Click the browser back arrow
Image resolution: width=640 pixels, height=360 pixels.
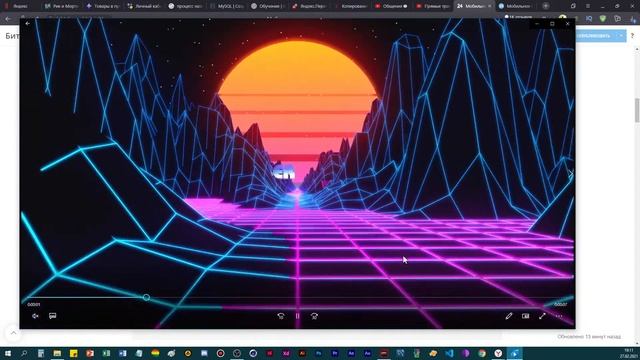(8, 19)
